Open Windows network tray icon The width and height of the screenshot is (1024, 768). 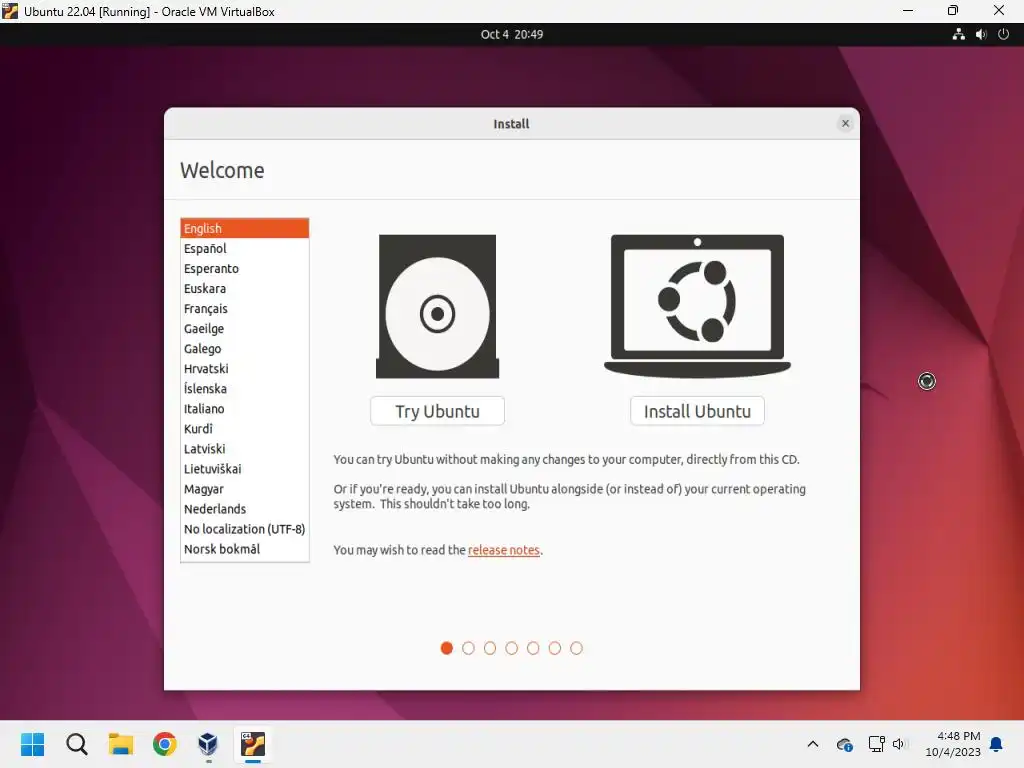click(x=876, y=744)
